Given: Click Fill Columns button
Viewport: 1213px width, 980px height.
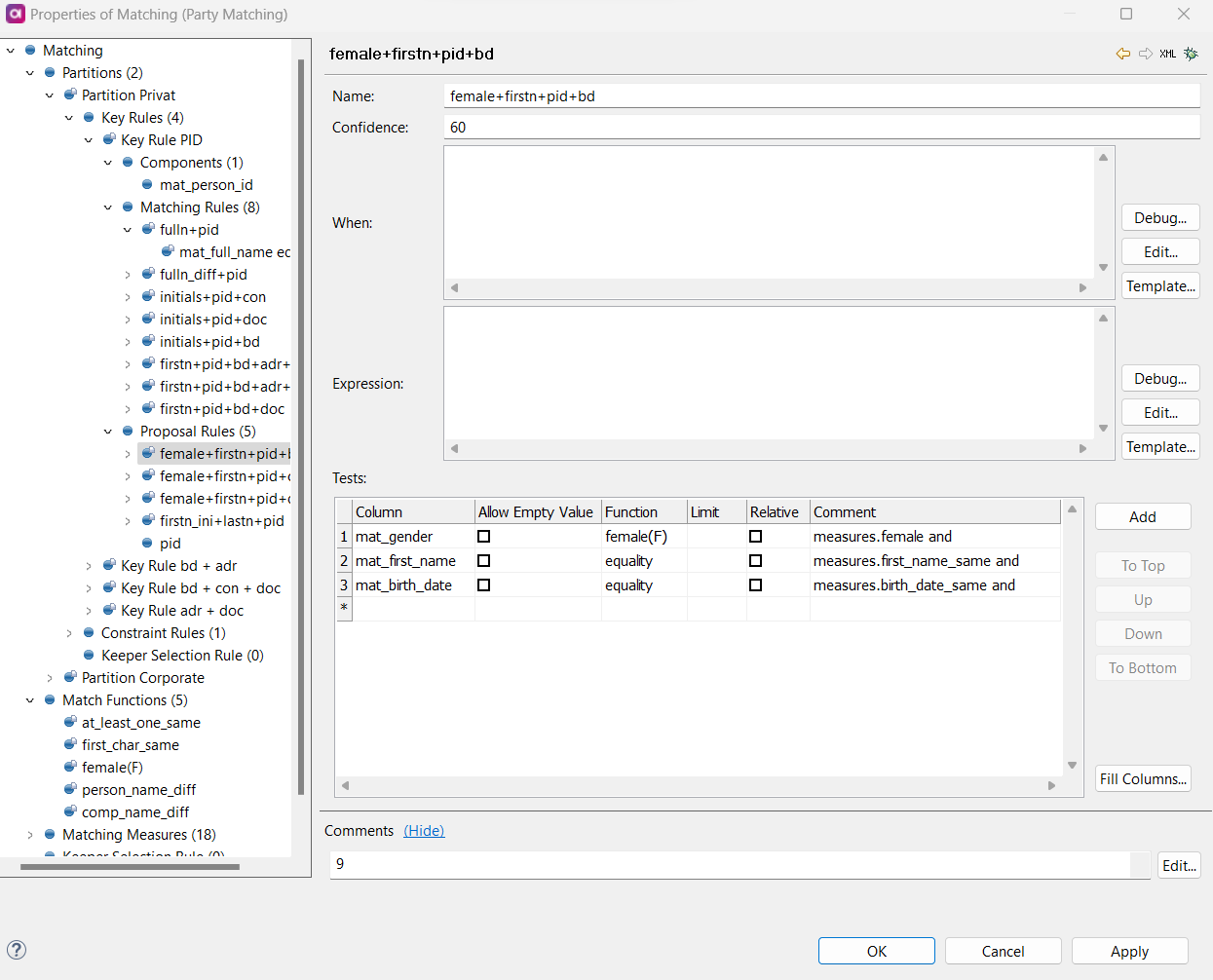Looking at the screenshot, I should [x=1143, y=778].
